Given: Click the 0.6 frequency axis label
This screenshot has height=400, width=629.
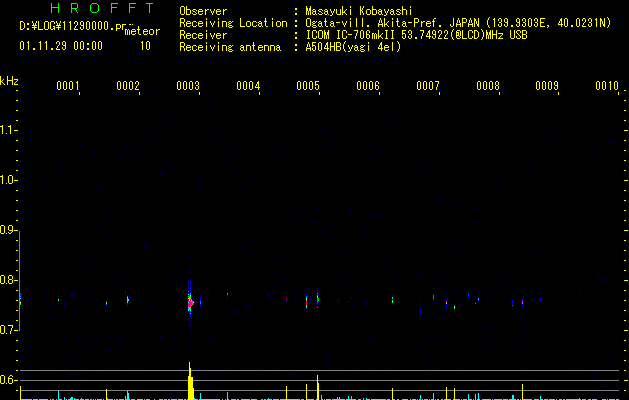Looking at the screenshot, I should click(x=8, y=380).
